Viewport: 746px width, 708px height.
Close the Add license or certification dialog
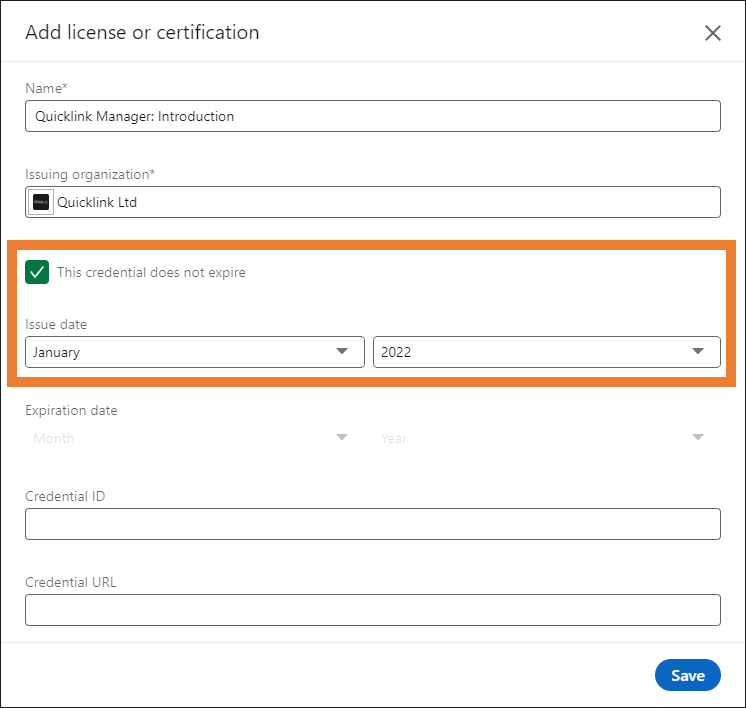coord(712,33)
